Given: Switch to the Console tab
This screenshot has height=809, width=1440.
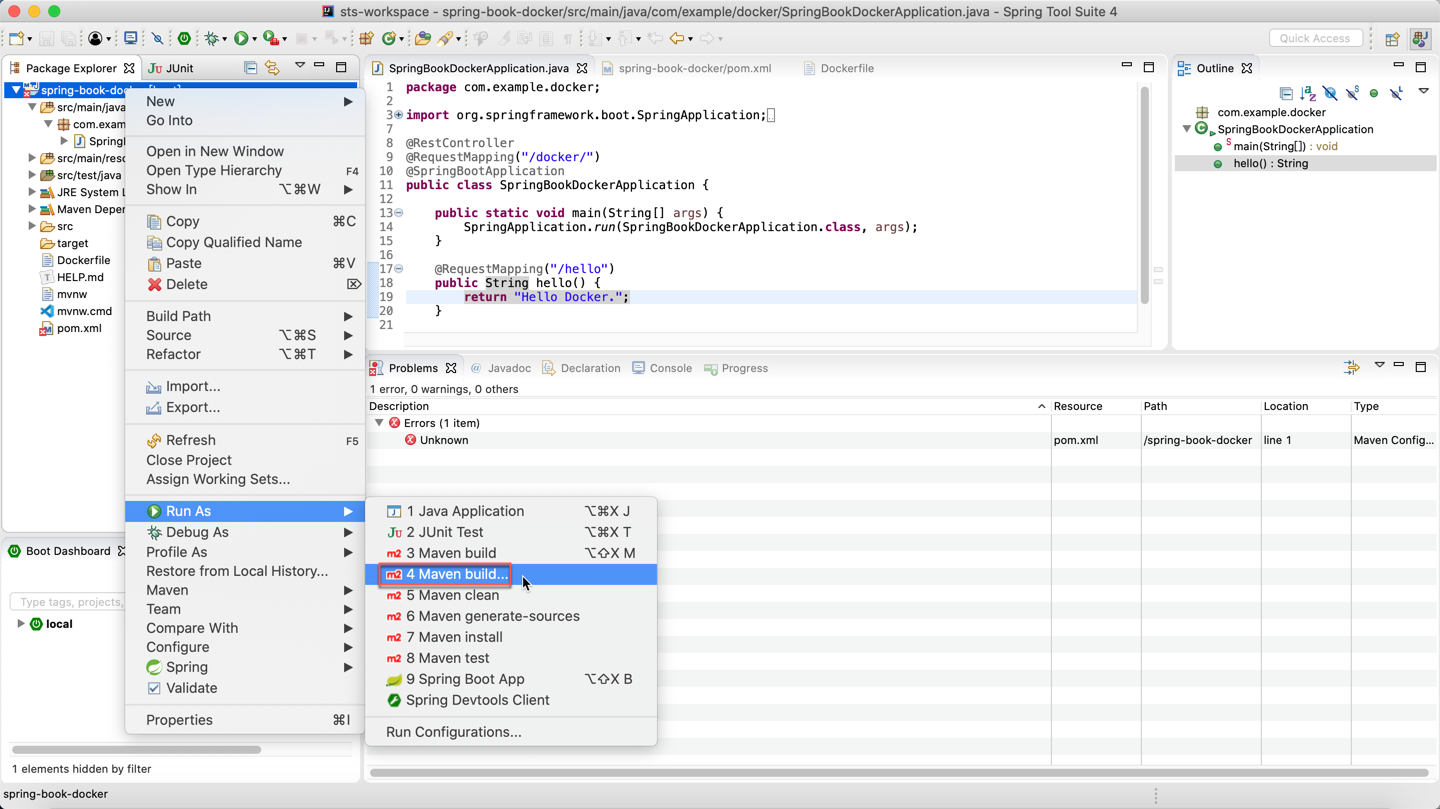Looking at the screenshot, I should (670, 368).
